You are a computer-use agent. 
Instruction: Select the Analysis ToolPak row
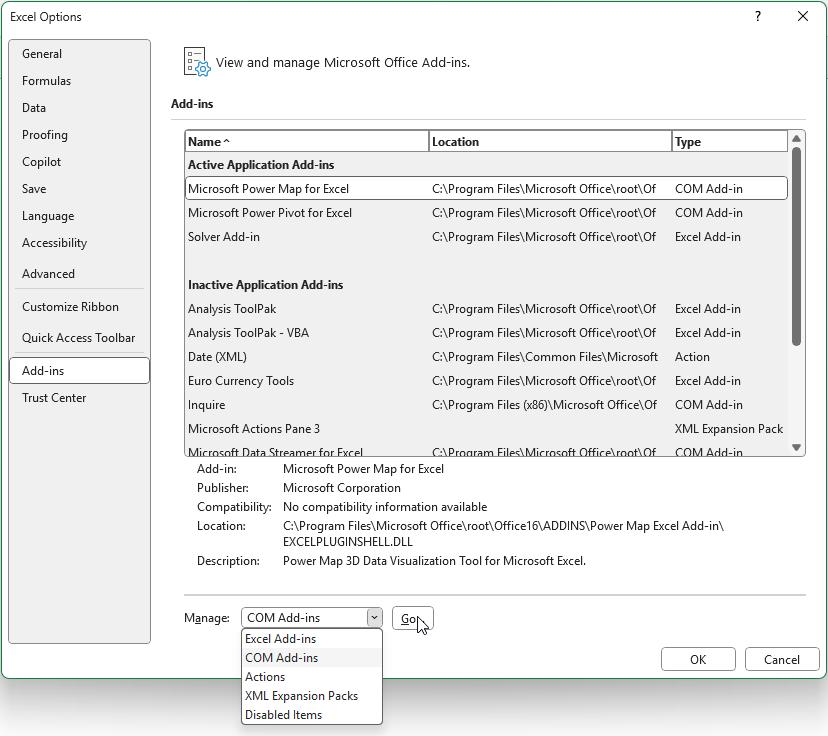486,309
